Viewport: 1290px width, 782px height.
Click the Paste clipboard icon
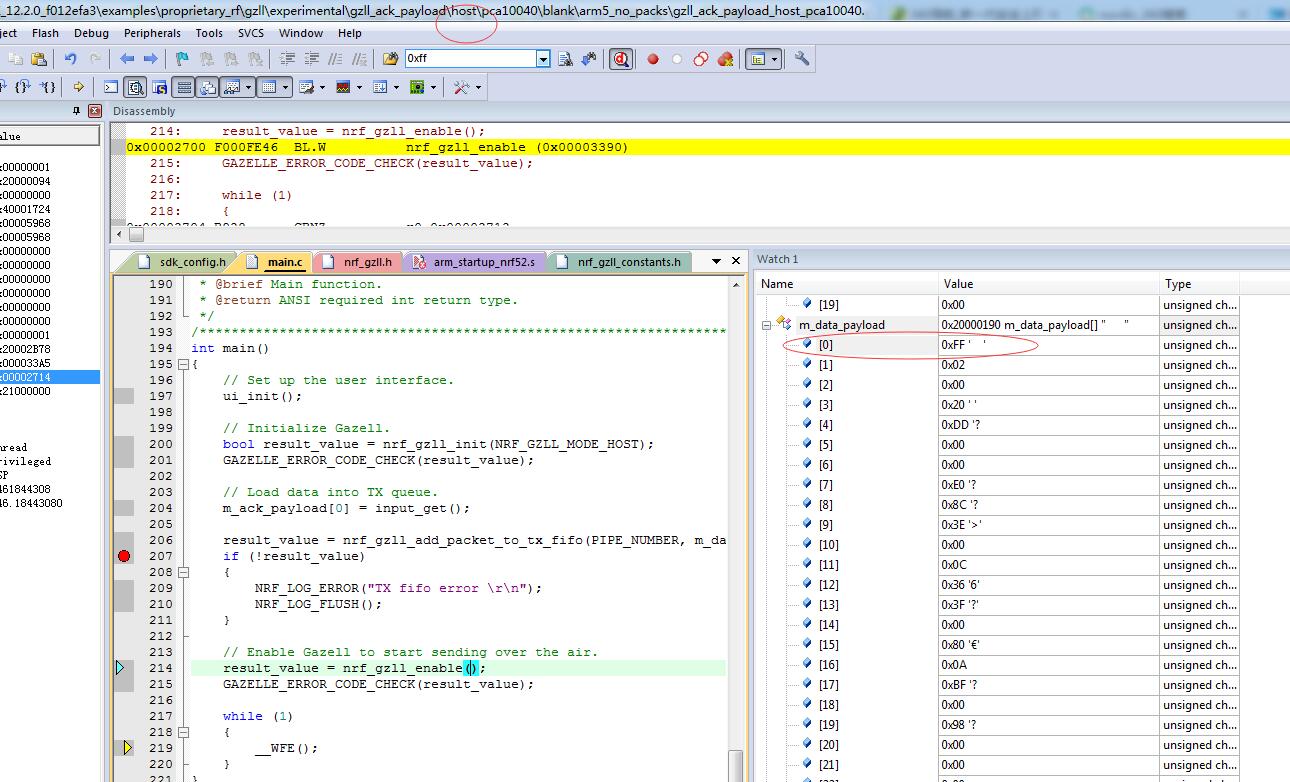click(38, 59)
